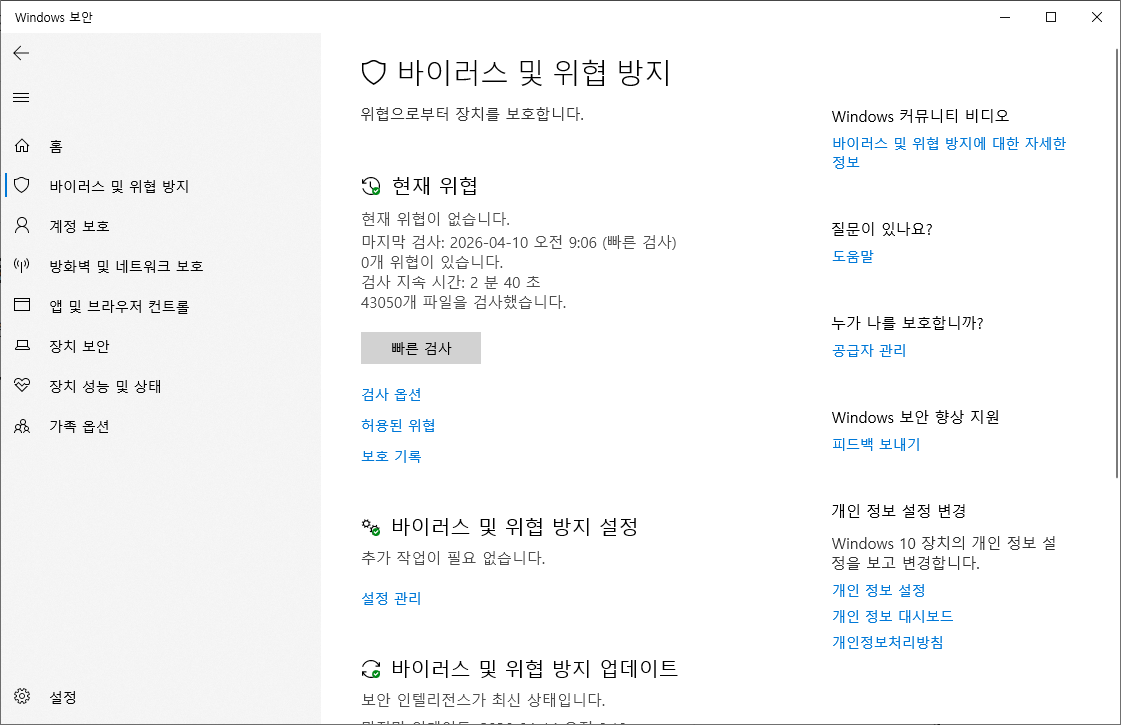Click text 현재 위협이 없습니다.
Image resolution: width=1121 pixels, height=725 pixels.
pos(435,219)
